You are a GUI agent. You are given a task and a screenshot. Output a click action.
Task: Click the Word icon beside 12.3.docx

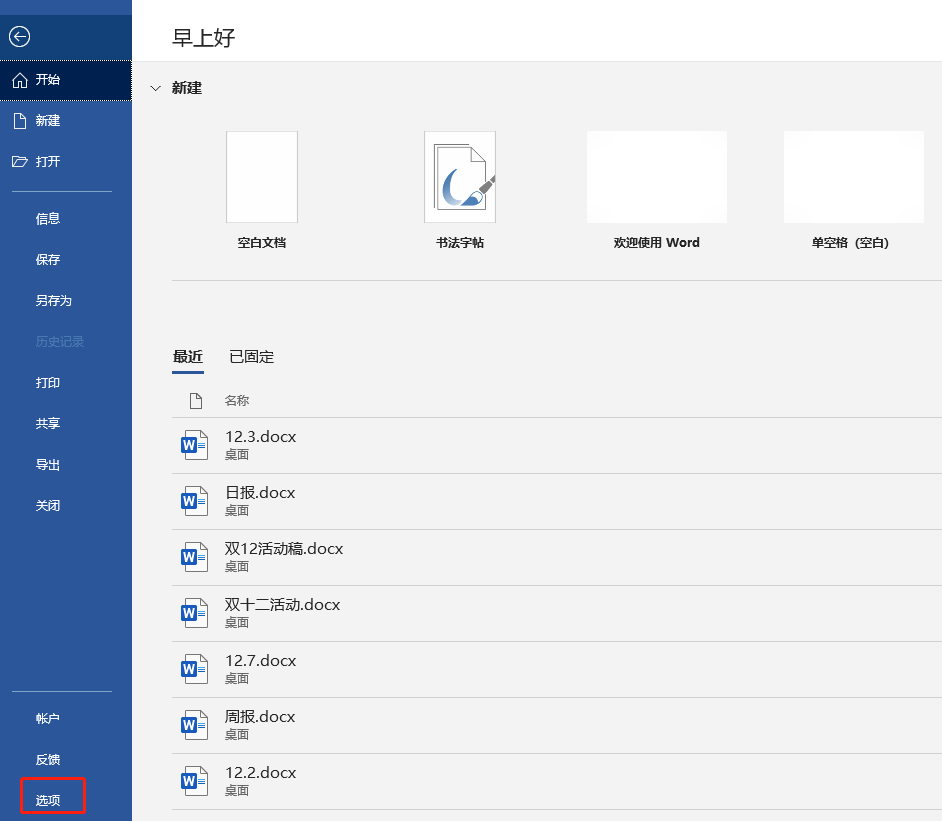point(195,445)
